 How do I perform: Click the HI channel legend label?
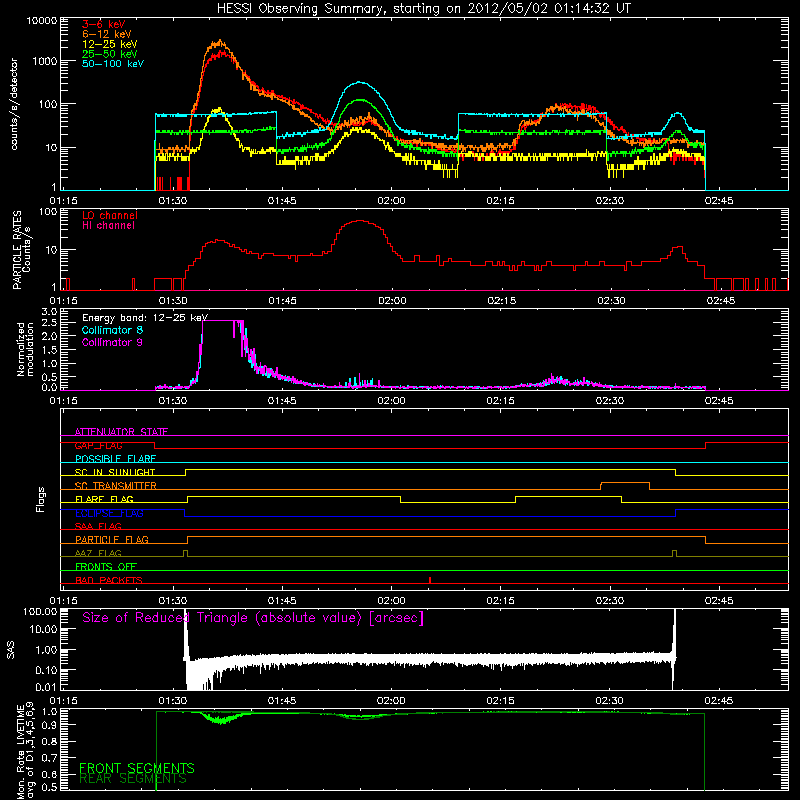[x=109, y=226]
